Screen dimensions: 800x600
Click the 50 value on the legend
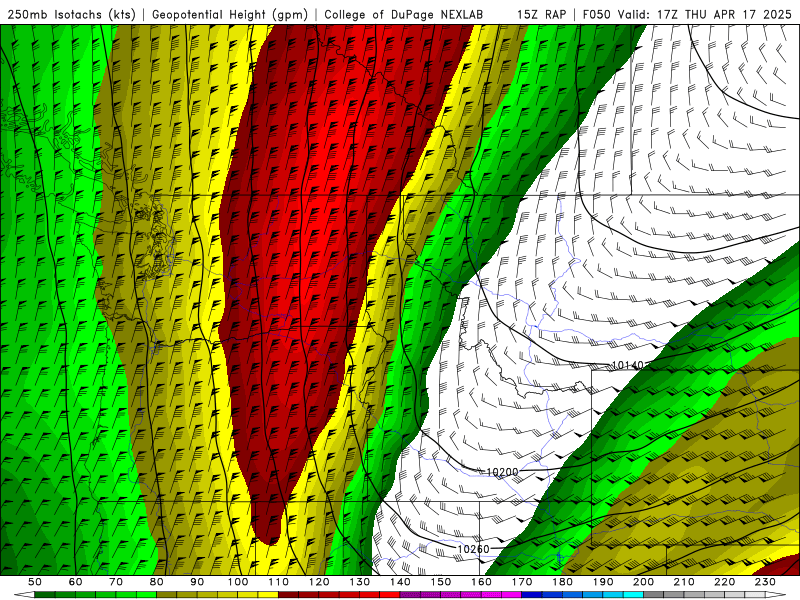click(35, 582)
